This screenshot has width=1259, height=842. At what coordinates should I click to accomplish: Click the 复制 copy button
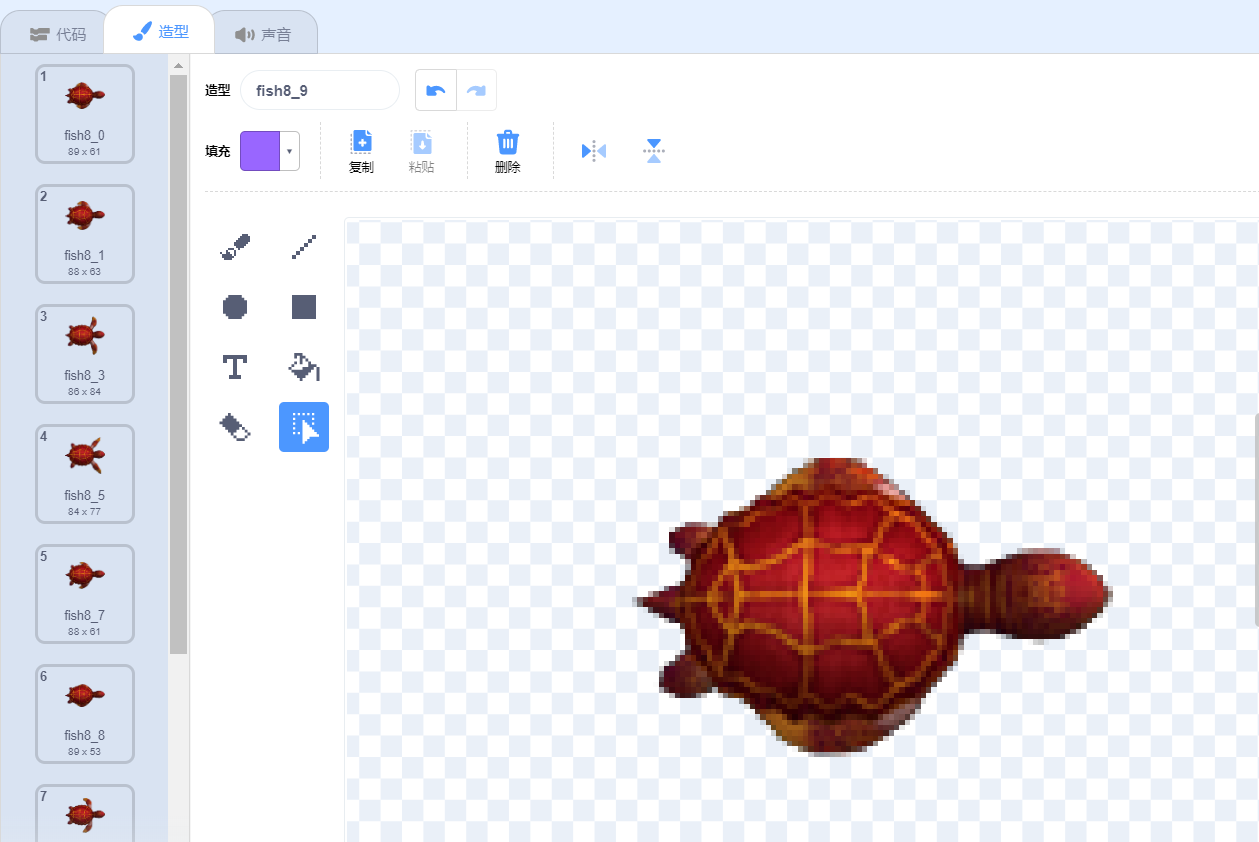point(360,150)
